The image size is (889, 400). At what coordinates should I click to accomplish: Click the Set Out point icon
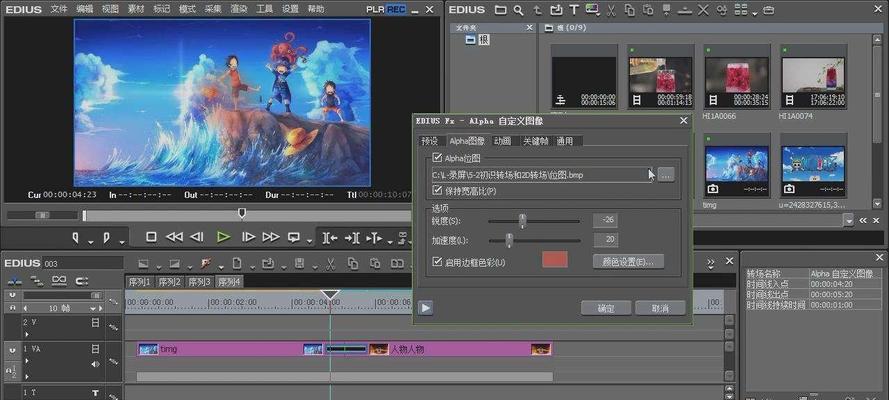(x=106, y=237)
